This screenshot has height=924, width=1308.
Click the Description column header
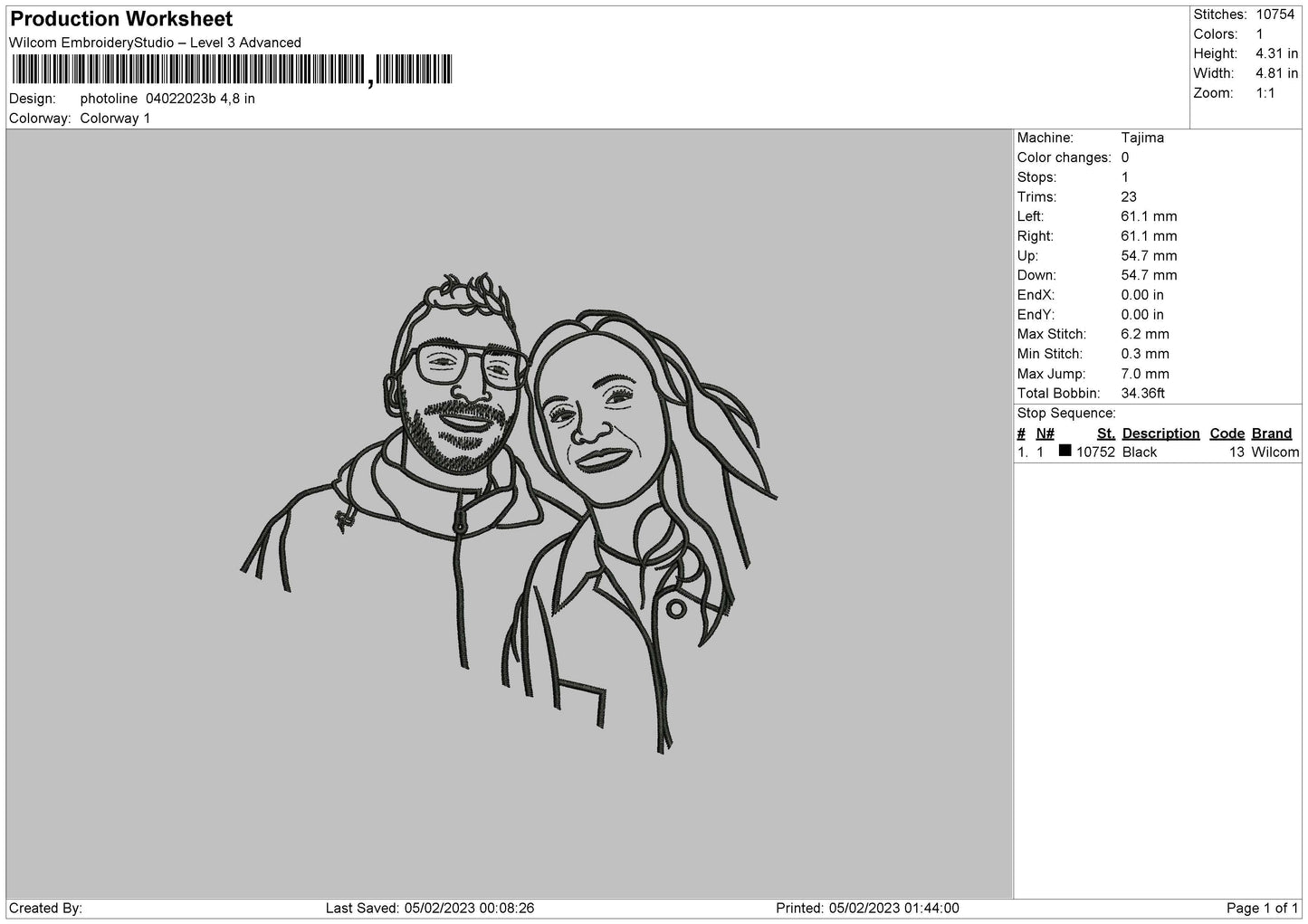pyautogui.click(x=1160, y=433)
